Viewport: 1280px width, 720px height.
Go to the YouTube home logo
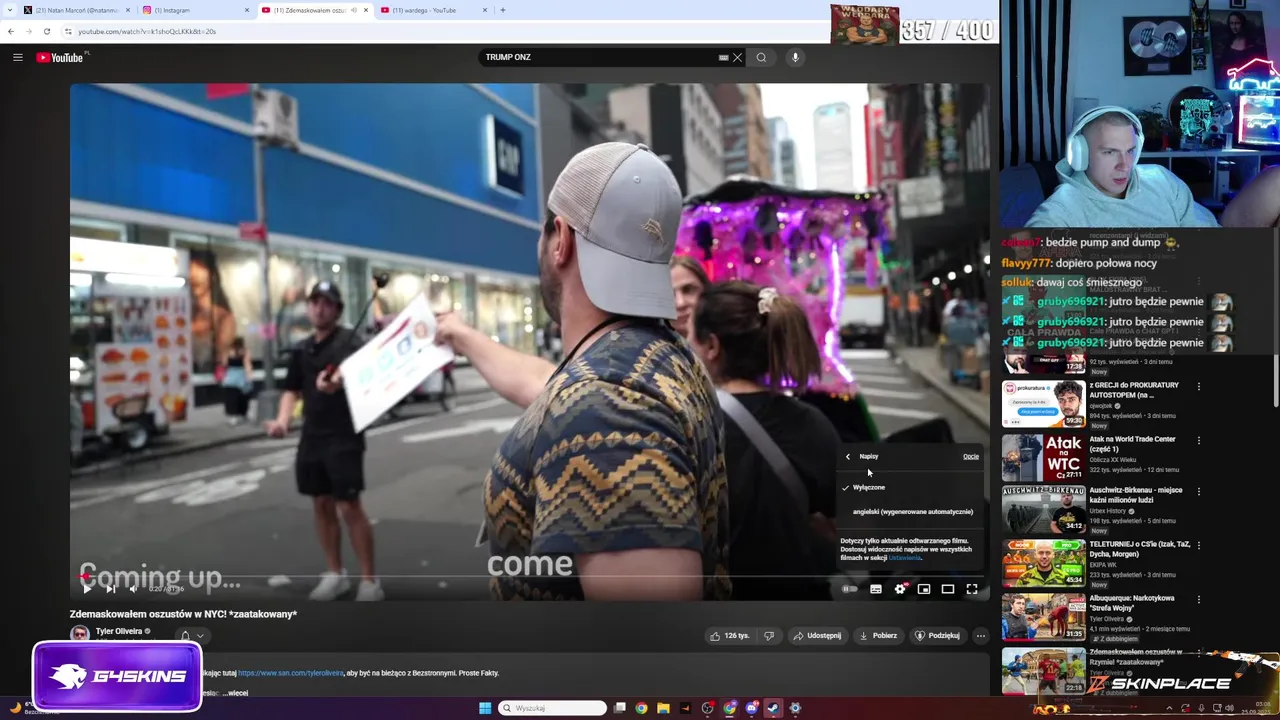tap(60, 57)
